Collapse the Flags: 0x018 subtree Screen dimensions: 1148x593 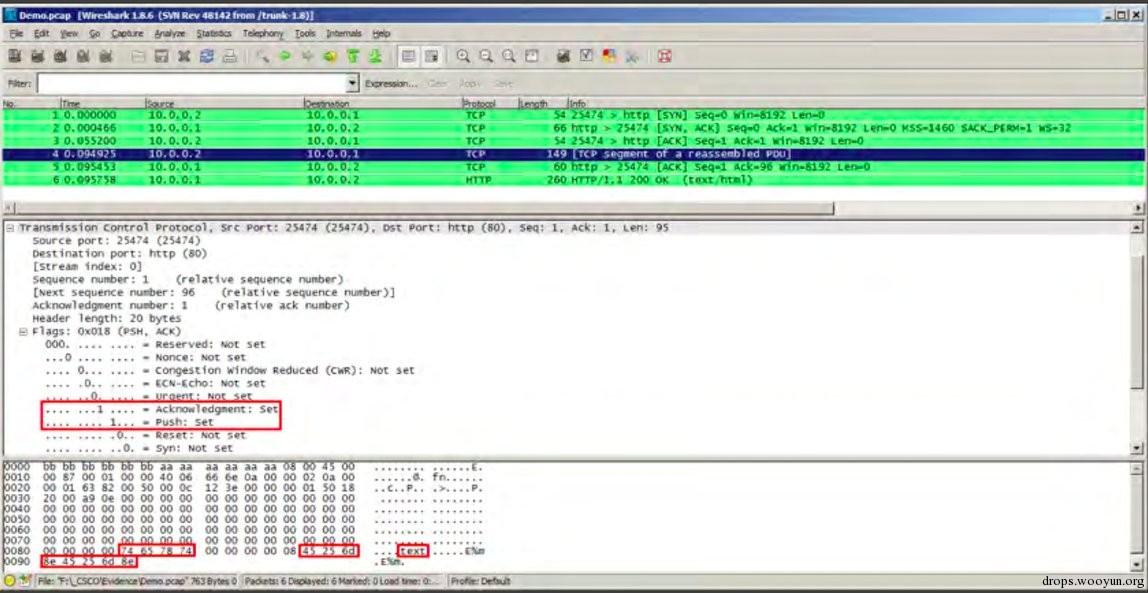coord(23,332)
